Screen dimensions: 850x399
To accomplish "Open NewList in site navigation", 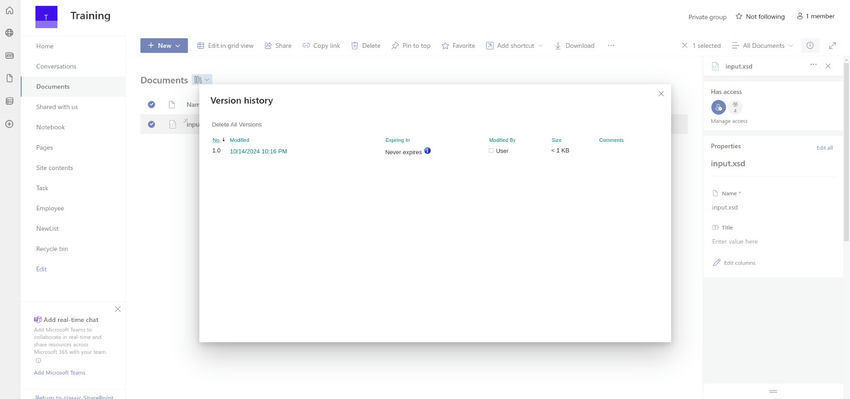I will point(47,229).
